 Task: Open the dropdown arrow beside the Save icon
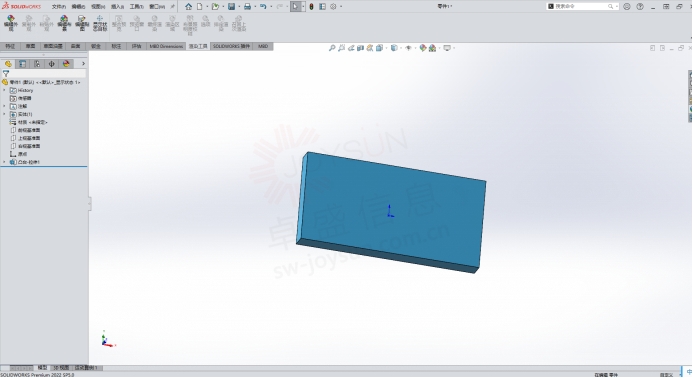pos(239,7)
